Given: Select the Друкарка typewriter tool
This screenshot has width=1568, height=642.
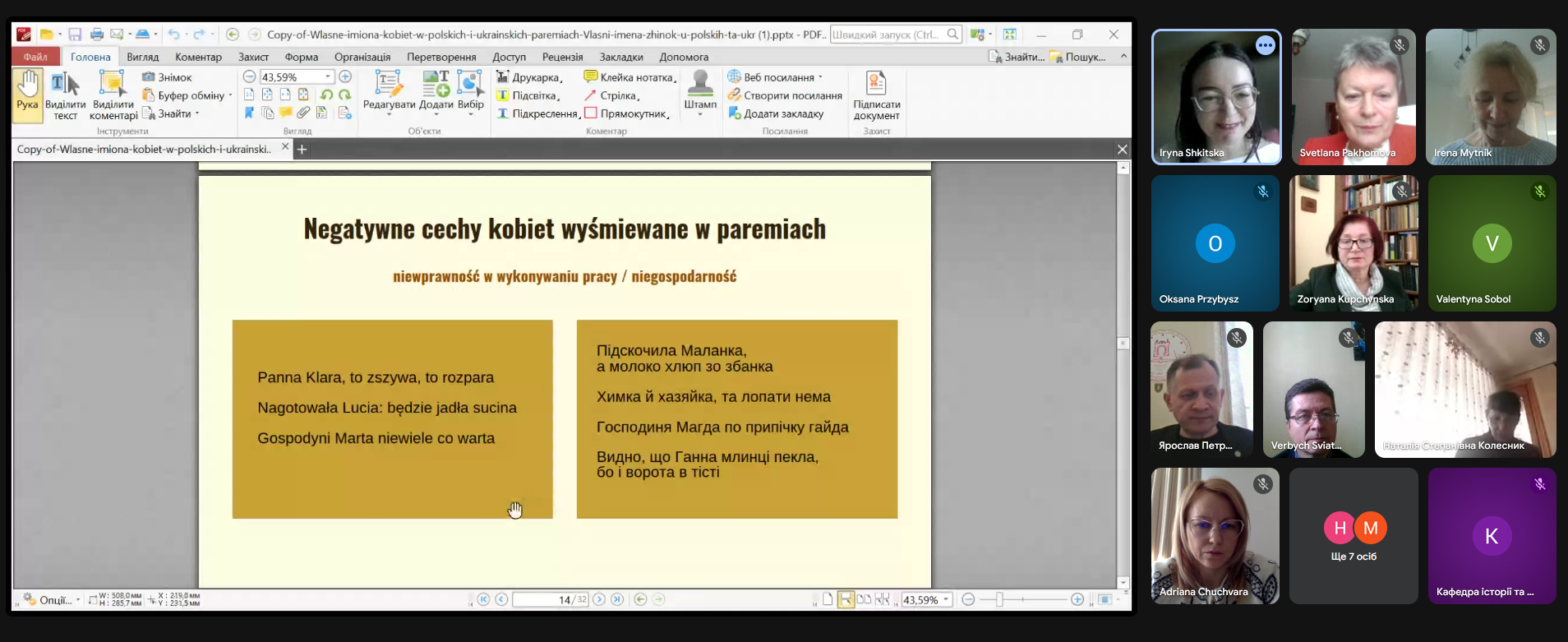Looking at the screenshot, I should click(530, 77).
